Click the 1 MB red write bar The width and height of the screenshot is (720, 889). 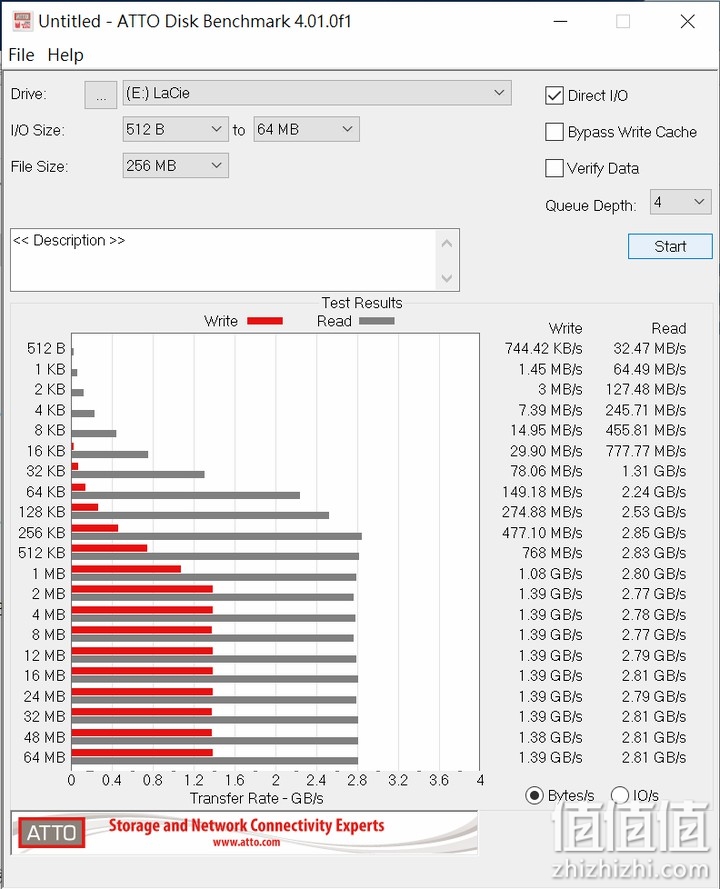click(126, 569)
